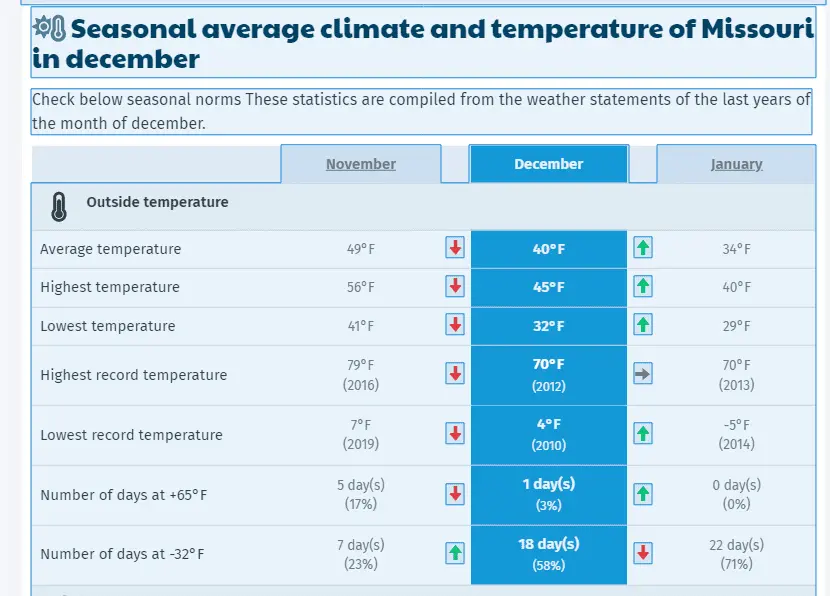Viewport: 830px width, 596px height.
Task: Click green up arrow right of 1 day(s)
Action: 643,494
